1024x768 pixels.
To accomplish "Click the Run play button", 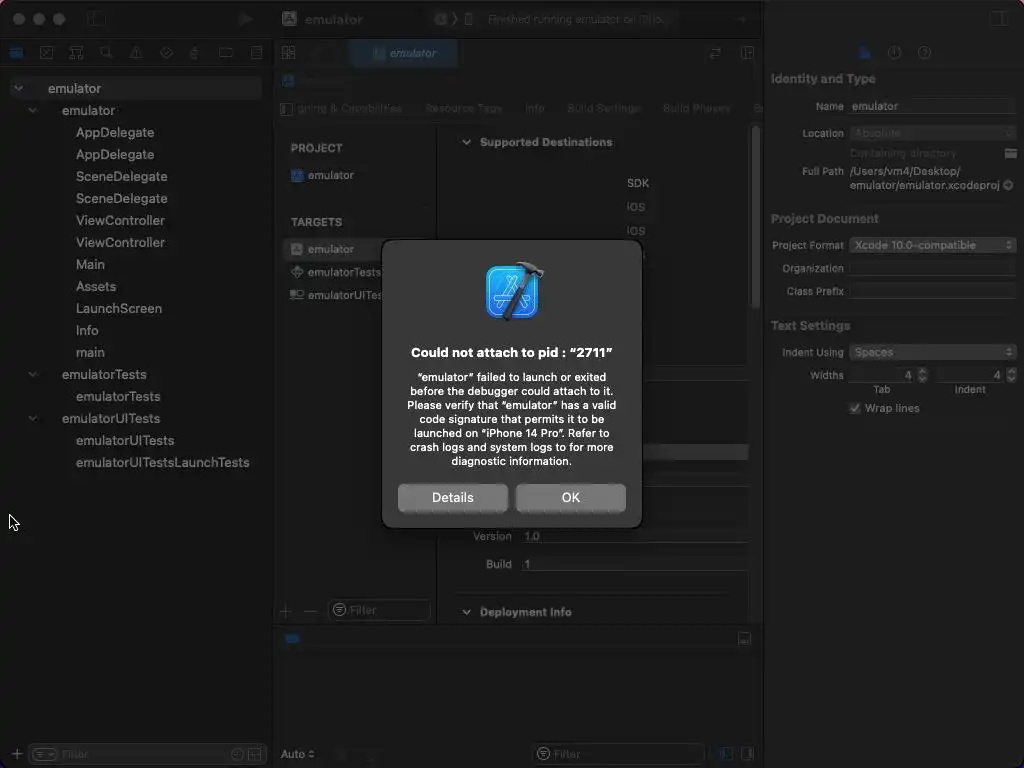I will point(246,19).
